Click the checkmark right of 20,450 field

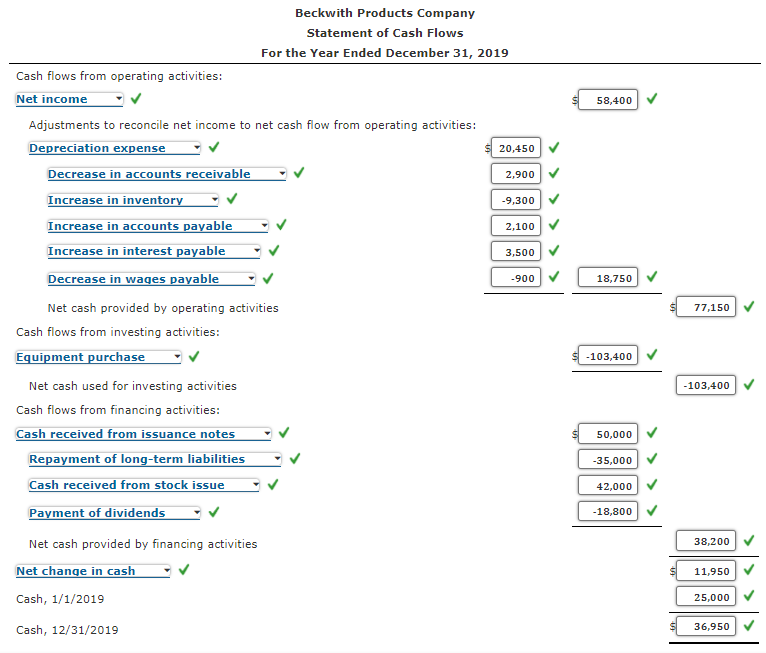tap(553, 147)
